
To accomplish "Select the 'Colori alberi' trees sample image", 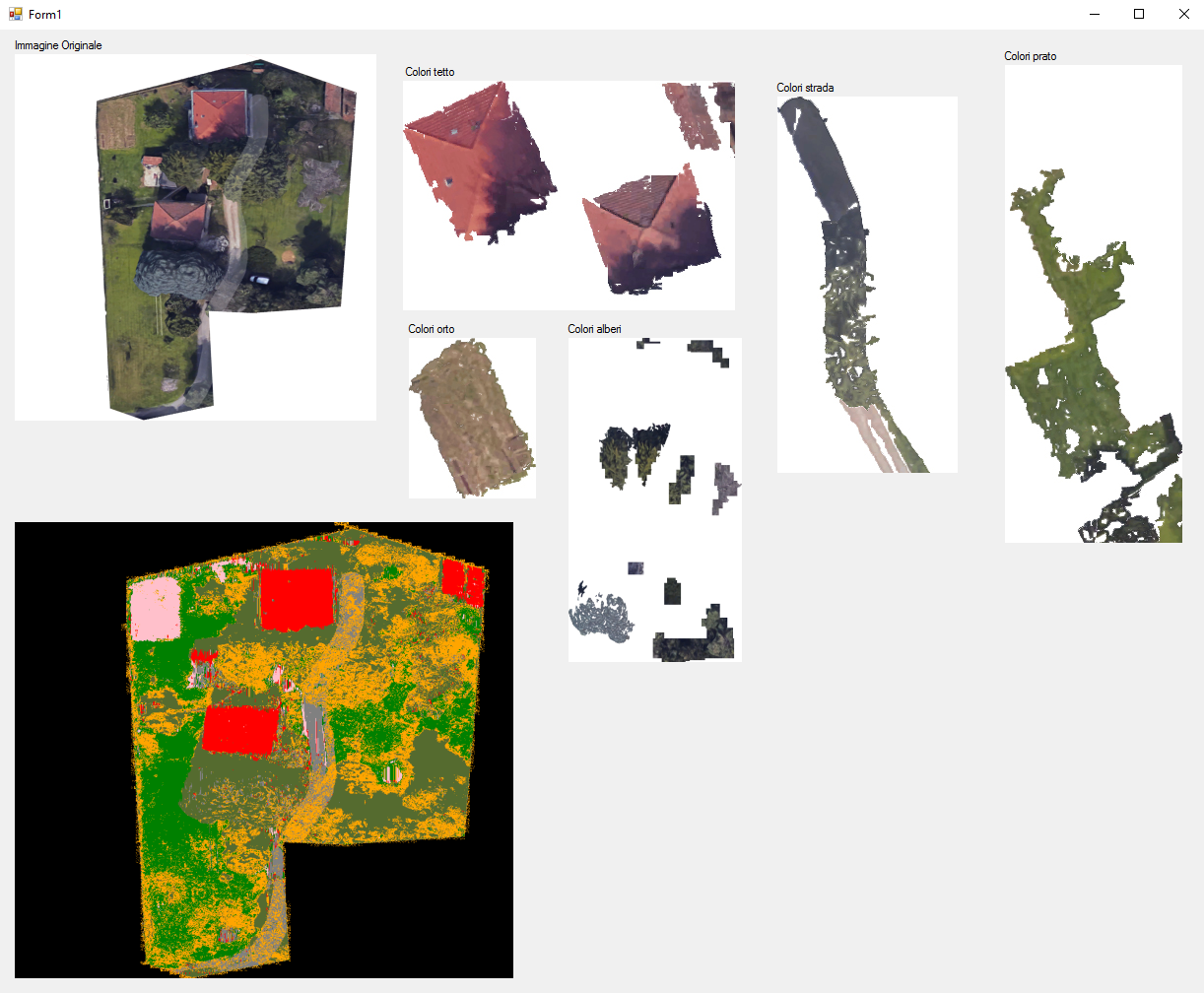I will coord(655,499).
